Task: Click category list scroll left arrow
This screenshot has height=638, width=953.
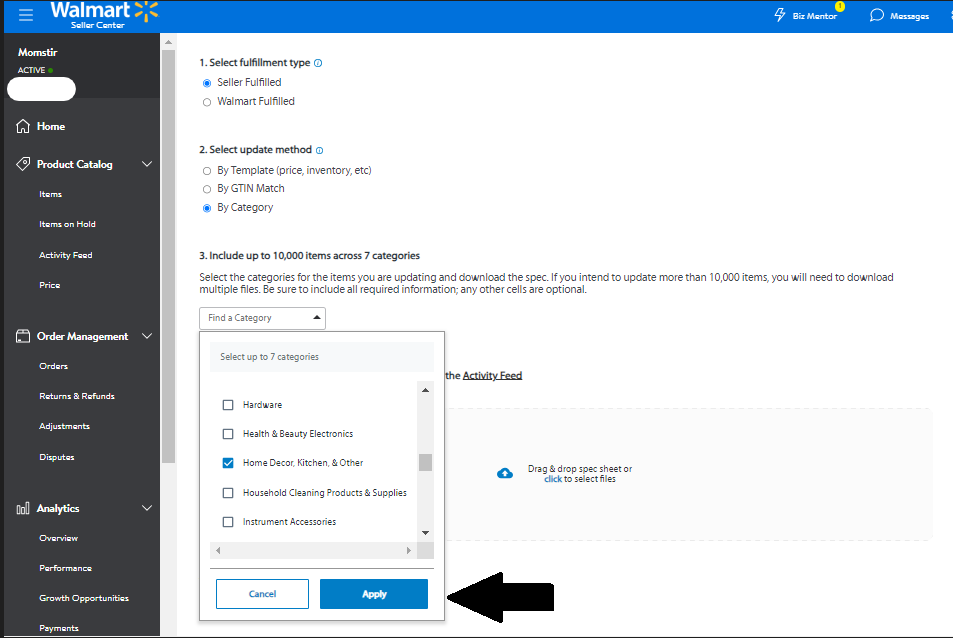Action: pyautogui.click(x=218, y=551)
